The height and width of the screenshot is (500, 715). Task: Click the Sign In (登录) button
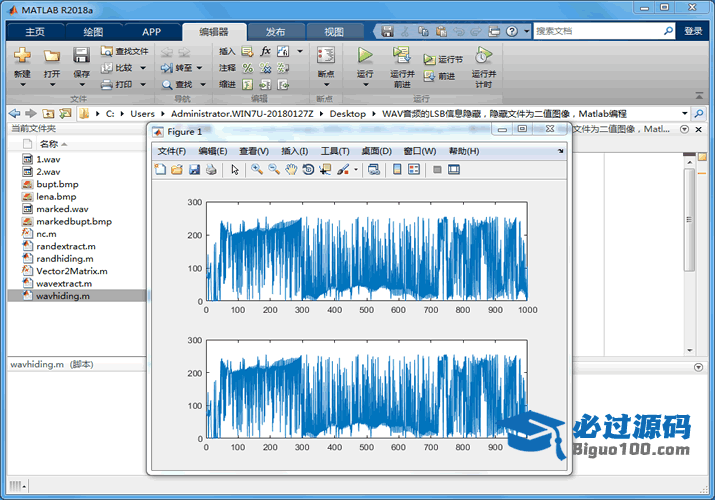coord(693,31)
